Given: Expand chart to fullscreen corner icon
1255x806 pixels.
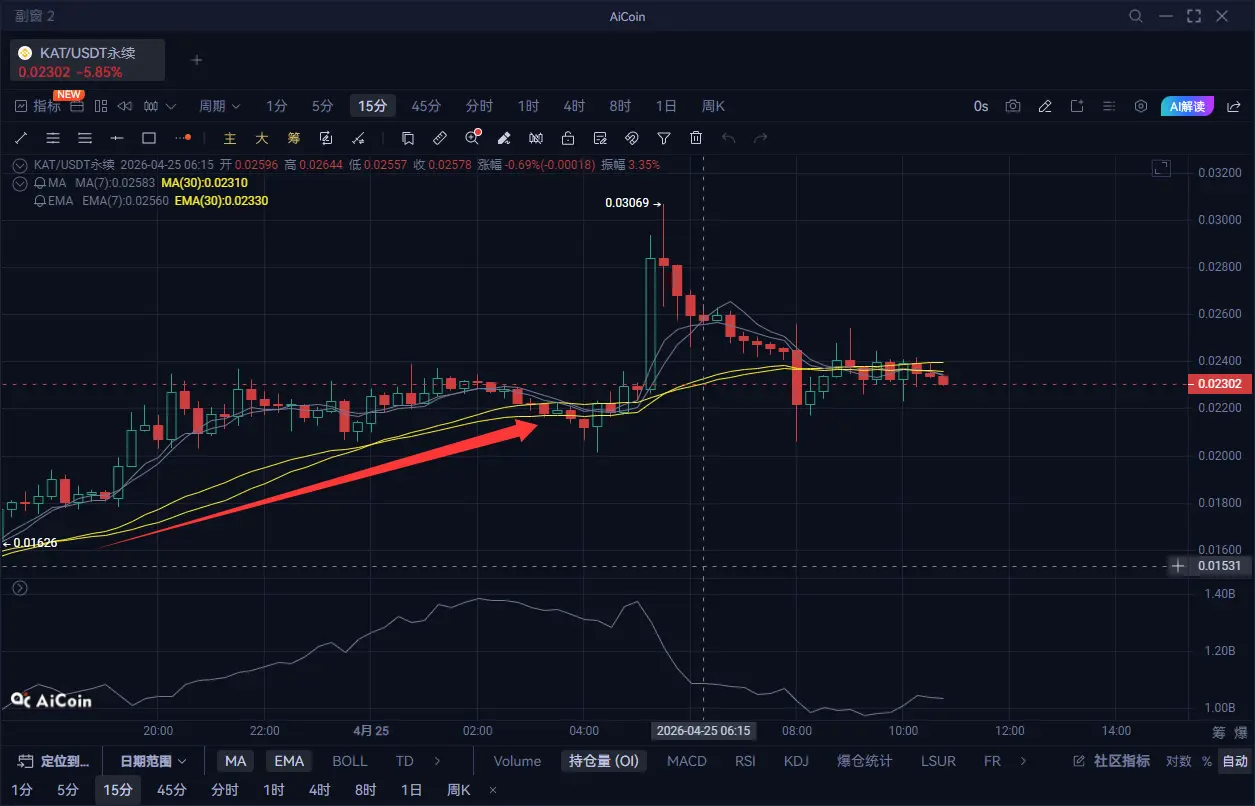Looking at the screenshot, I should 1161,168.
